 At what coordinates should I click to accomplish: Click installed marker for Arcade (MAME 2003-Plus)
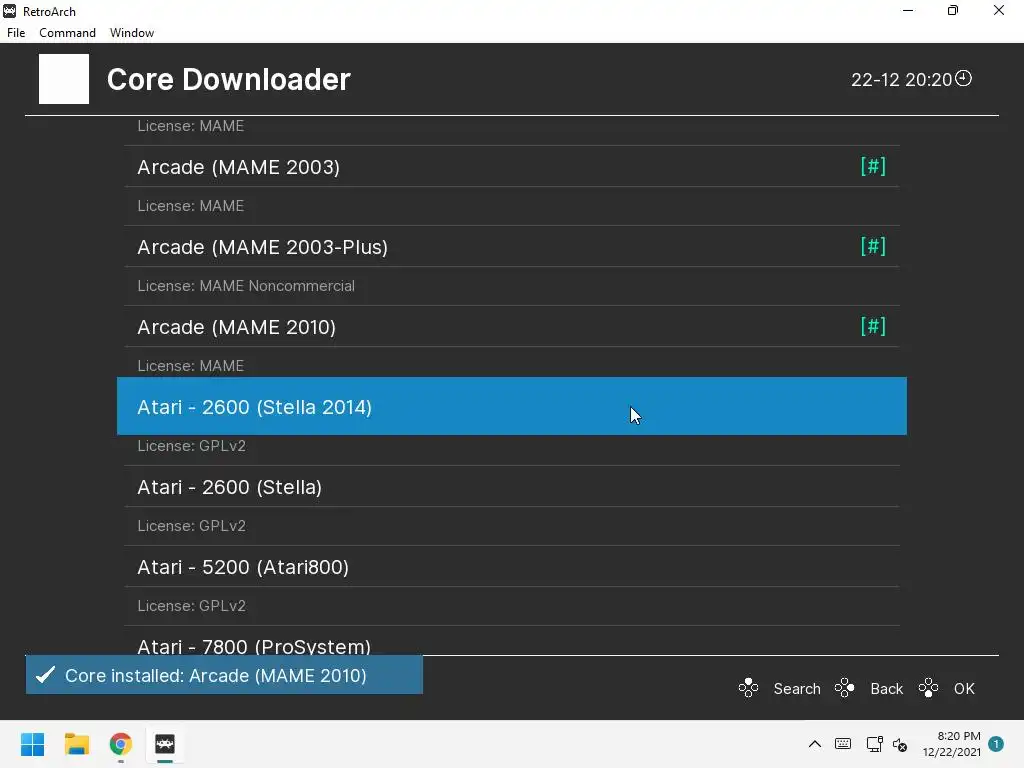click(x=873, y=246)
